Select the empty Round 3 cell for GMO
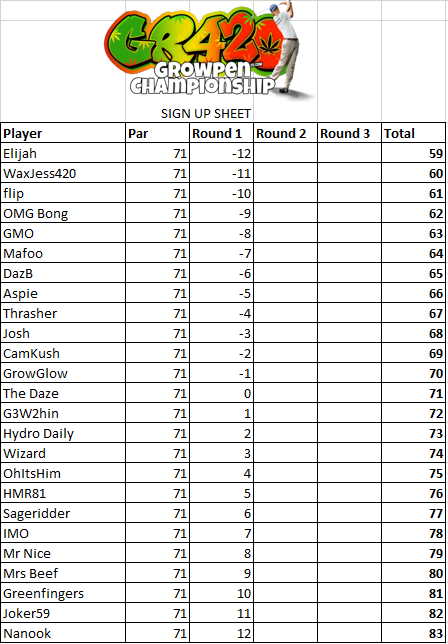The image size is (448, 644). pyautogui.click(x=349, y=233)
